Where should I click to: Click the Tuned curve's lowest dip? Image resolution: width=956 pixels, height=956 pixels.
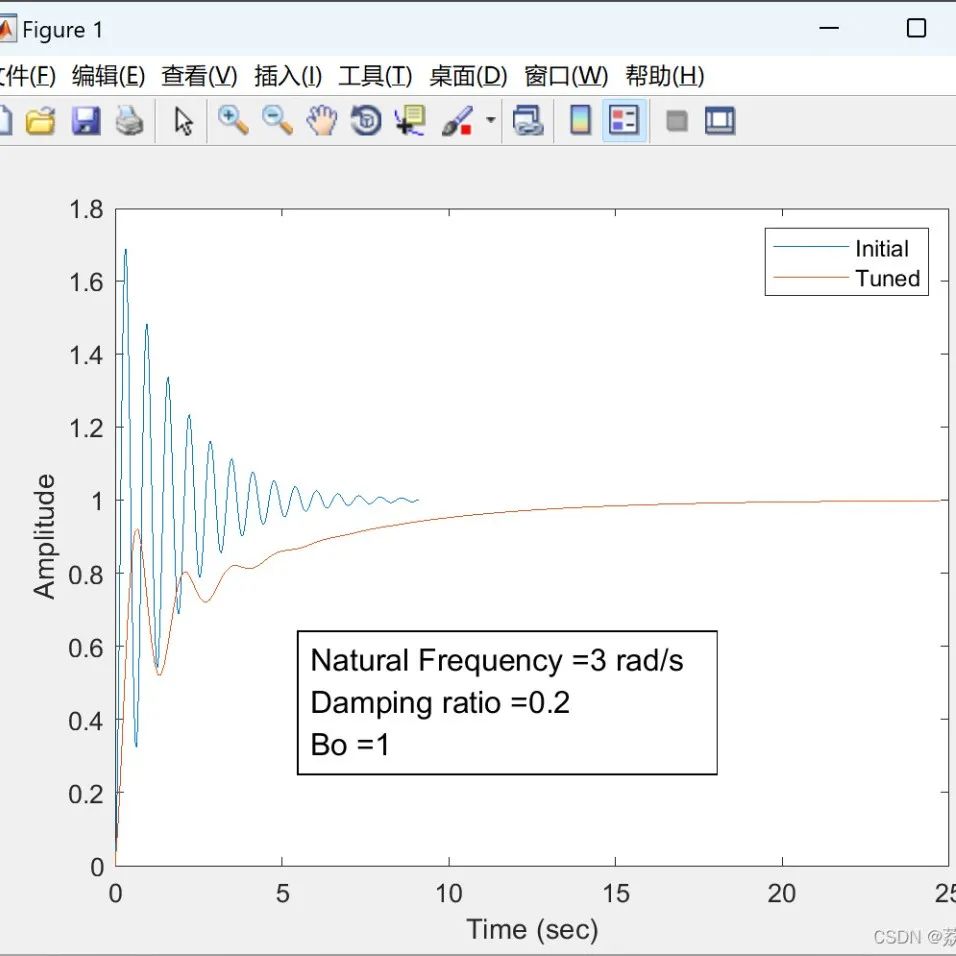point(159,674)
